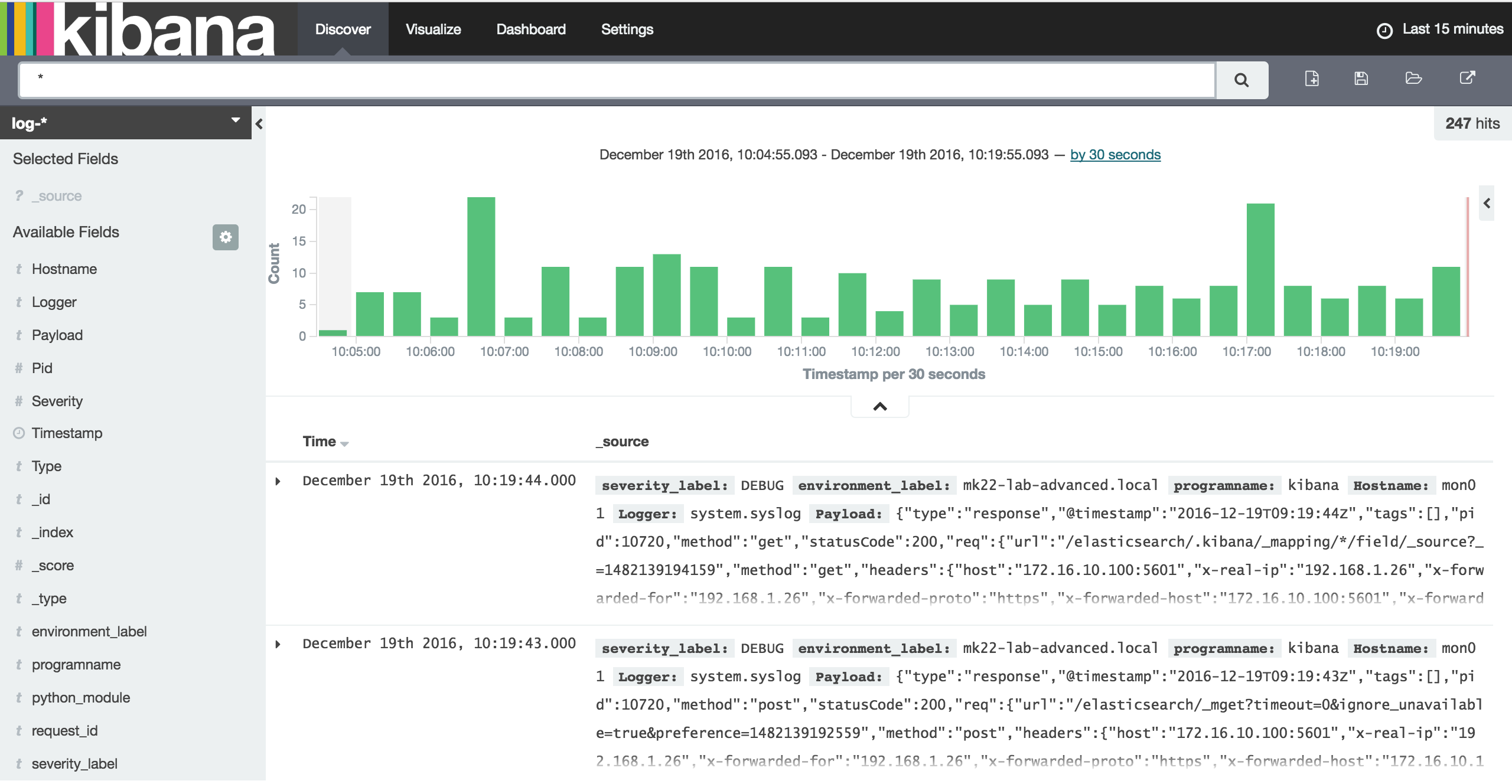Image resolution: width=1512 pixels, height=784 pixels.
Task: Select the python_module field
Action: 81,698
